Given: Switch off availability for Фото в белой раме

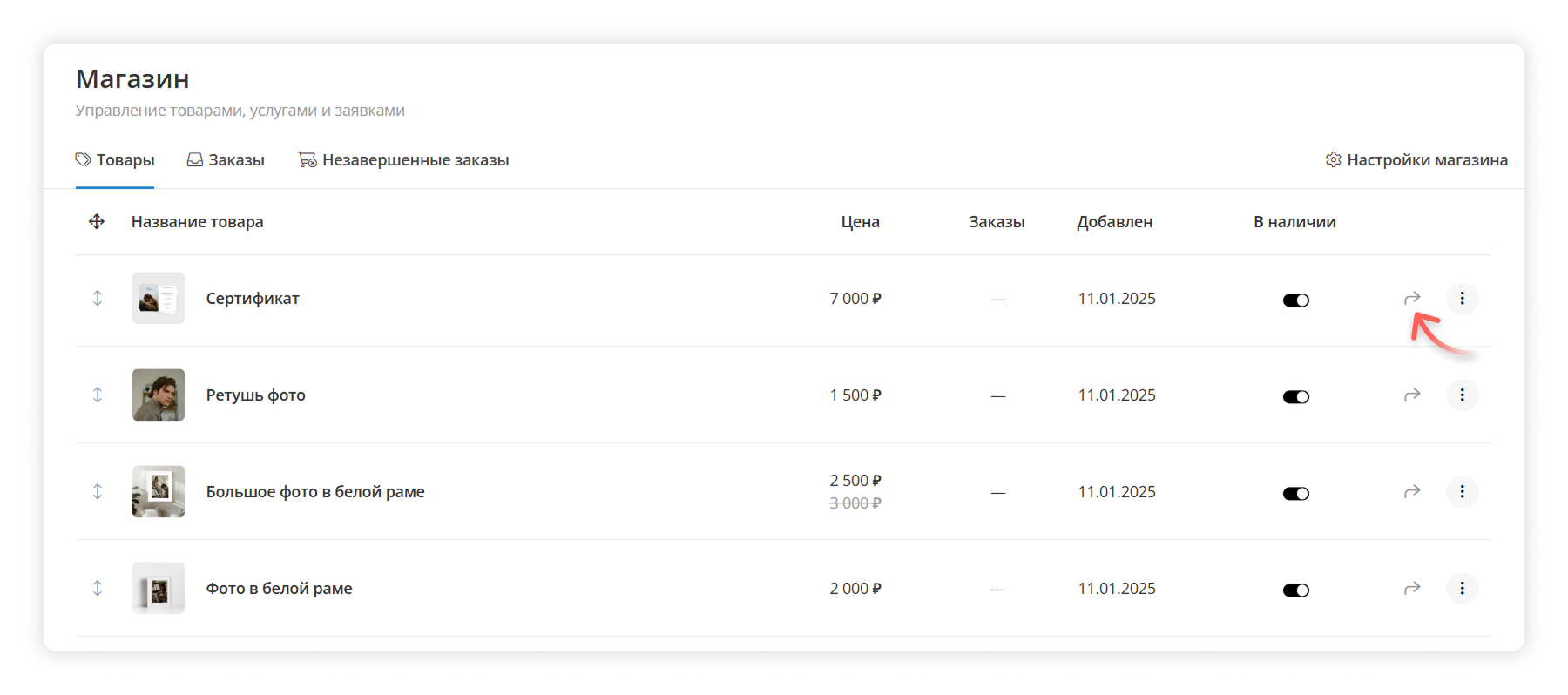Looking at the screenshot, I should point(1295,590).
